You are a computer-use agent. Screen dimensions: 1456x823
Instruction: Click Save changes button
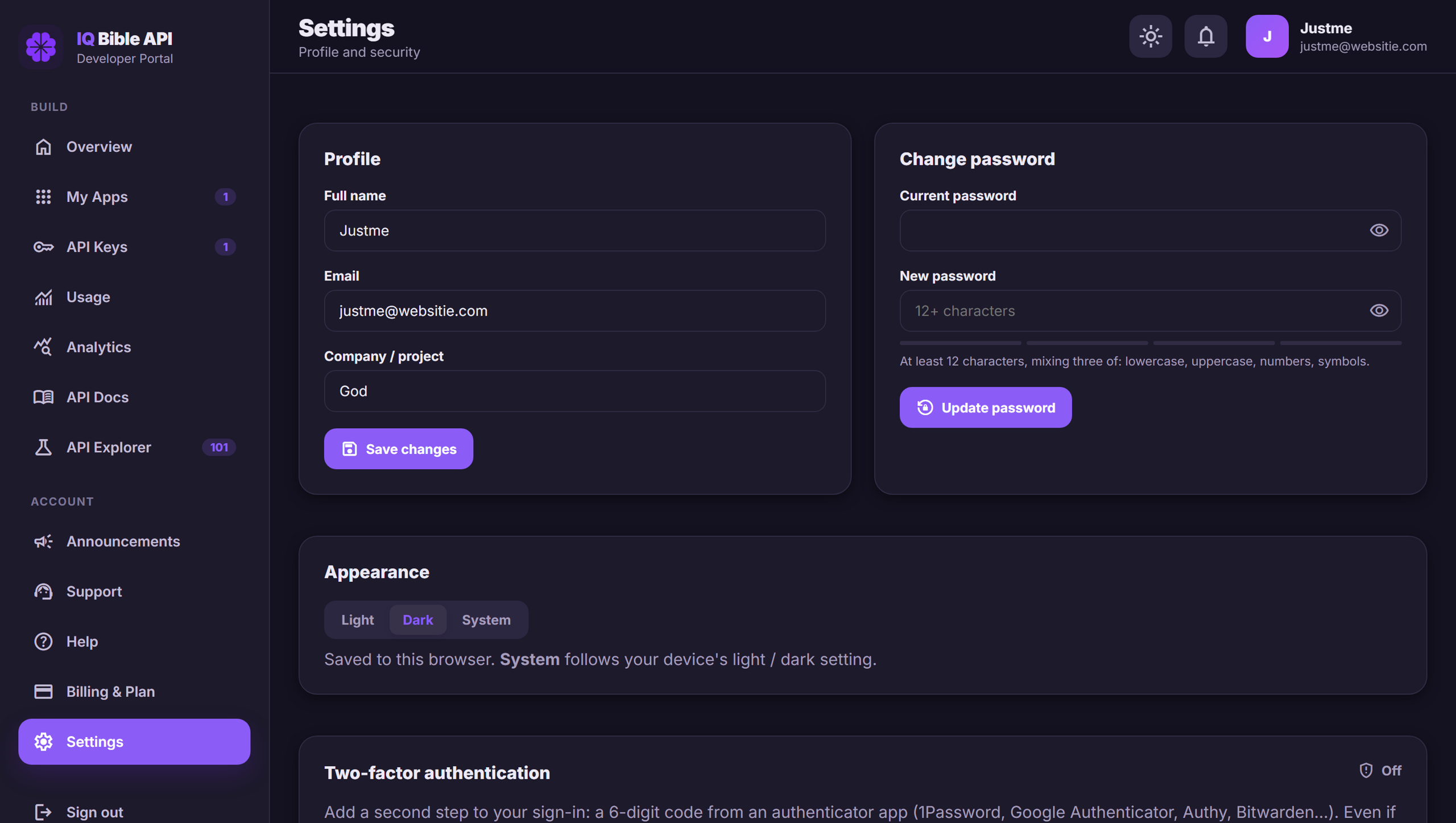[x=399, y=449]
